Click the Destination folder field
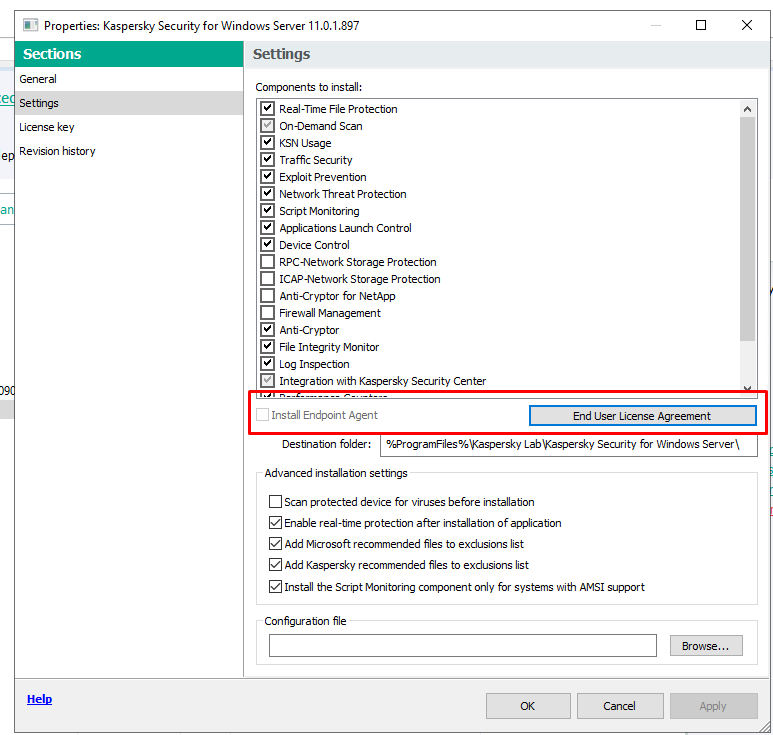This screenshot has width=773, height=735. click(568, 444)
